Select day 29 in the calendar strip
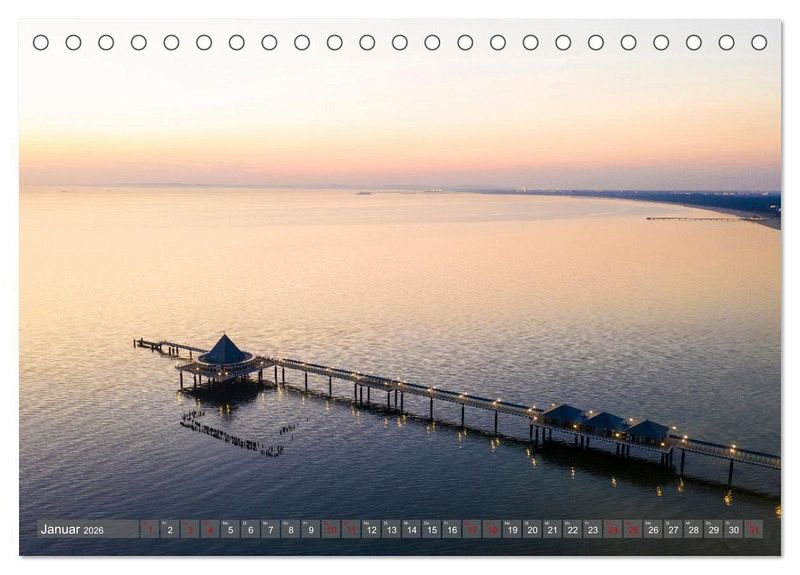 tap(714, 529)
